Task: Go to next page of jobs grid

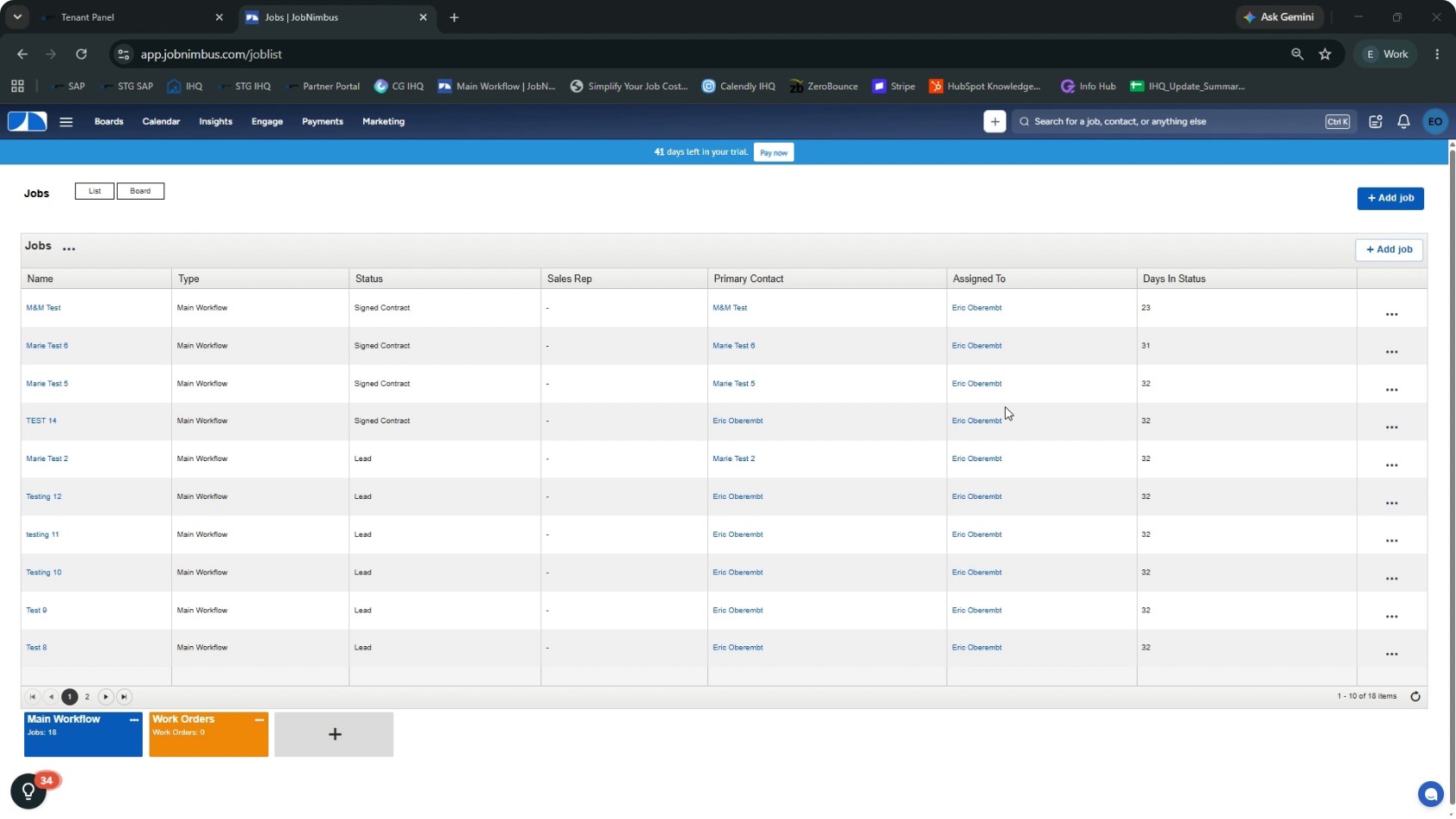Action: click(x=106, y=697)
